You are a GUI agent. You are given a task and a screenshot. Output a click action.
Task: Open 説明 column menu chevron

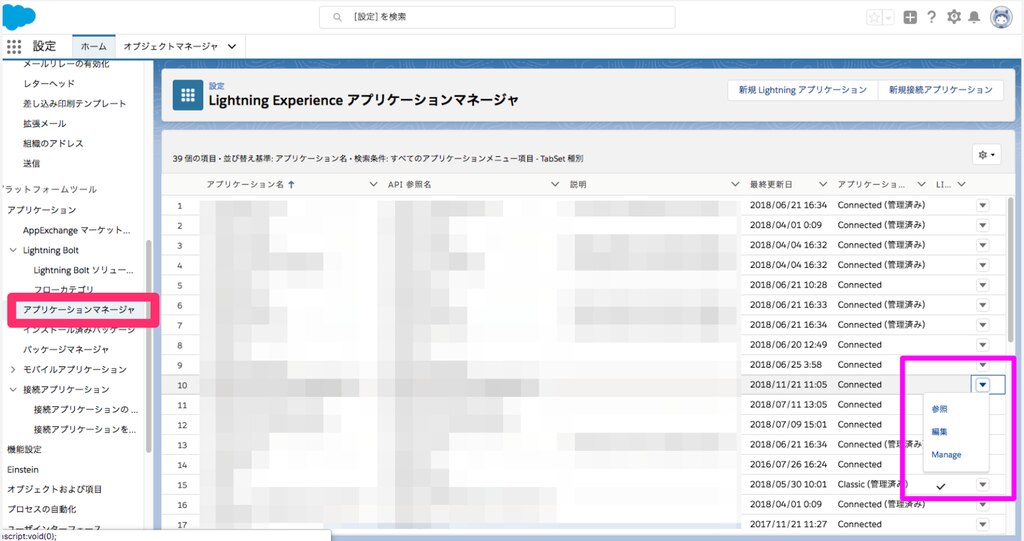point(735,184)
